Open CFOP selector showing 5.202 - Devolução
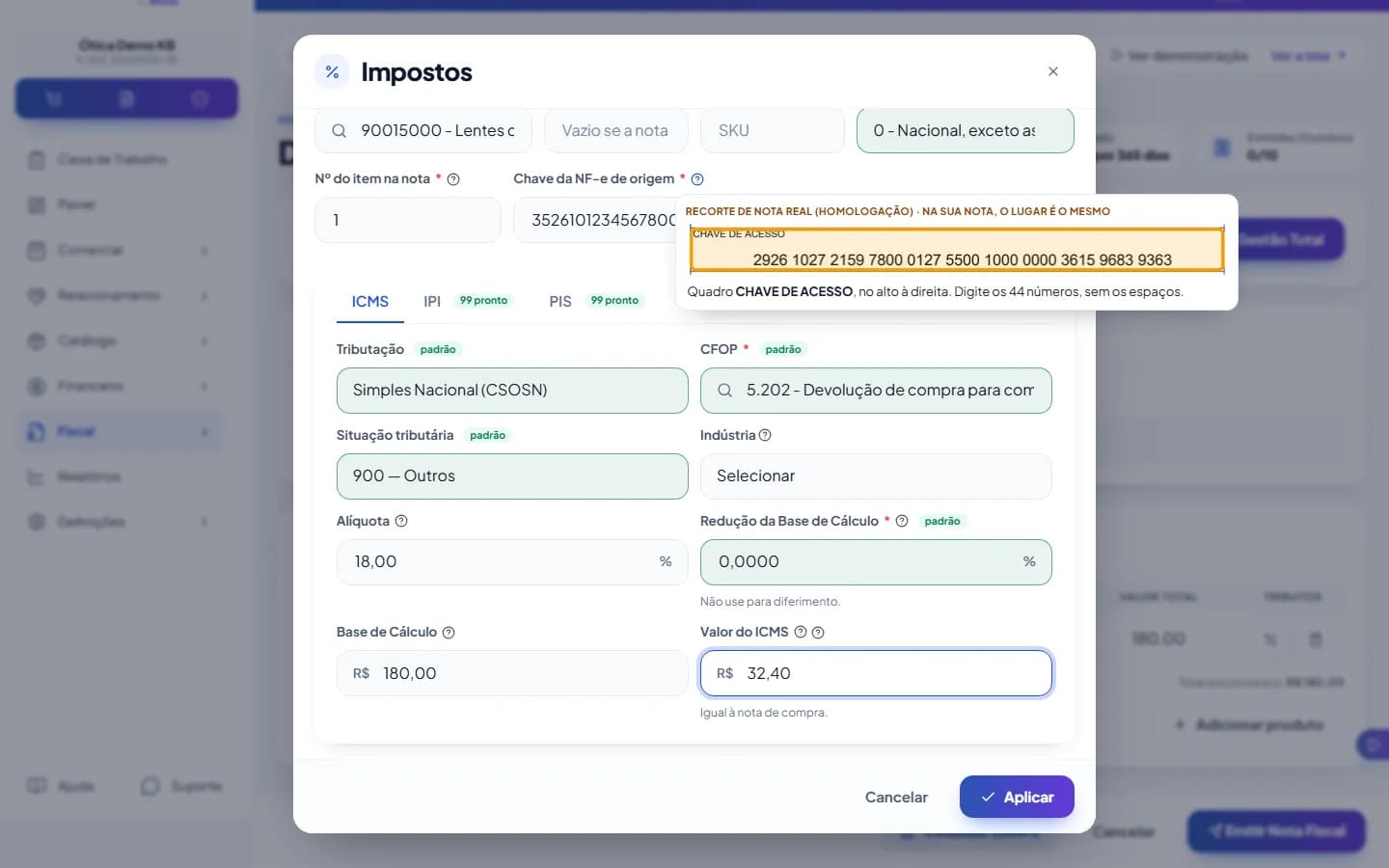Screen dimensions: 1389x868 coord(876,391)
